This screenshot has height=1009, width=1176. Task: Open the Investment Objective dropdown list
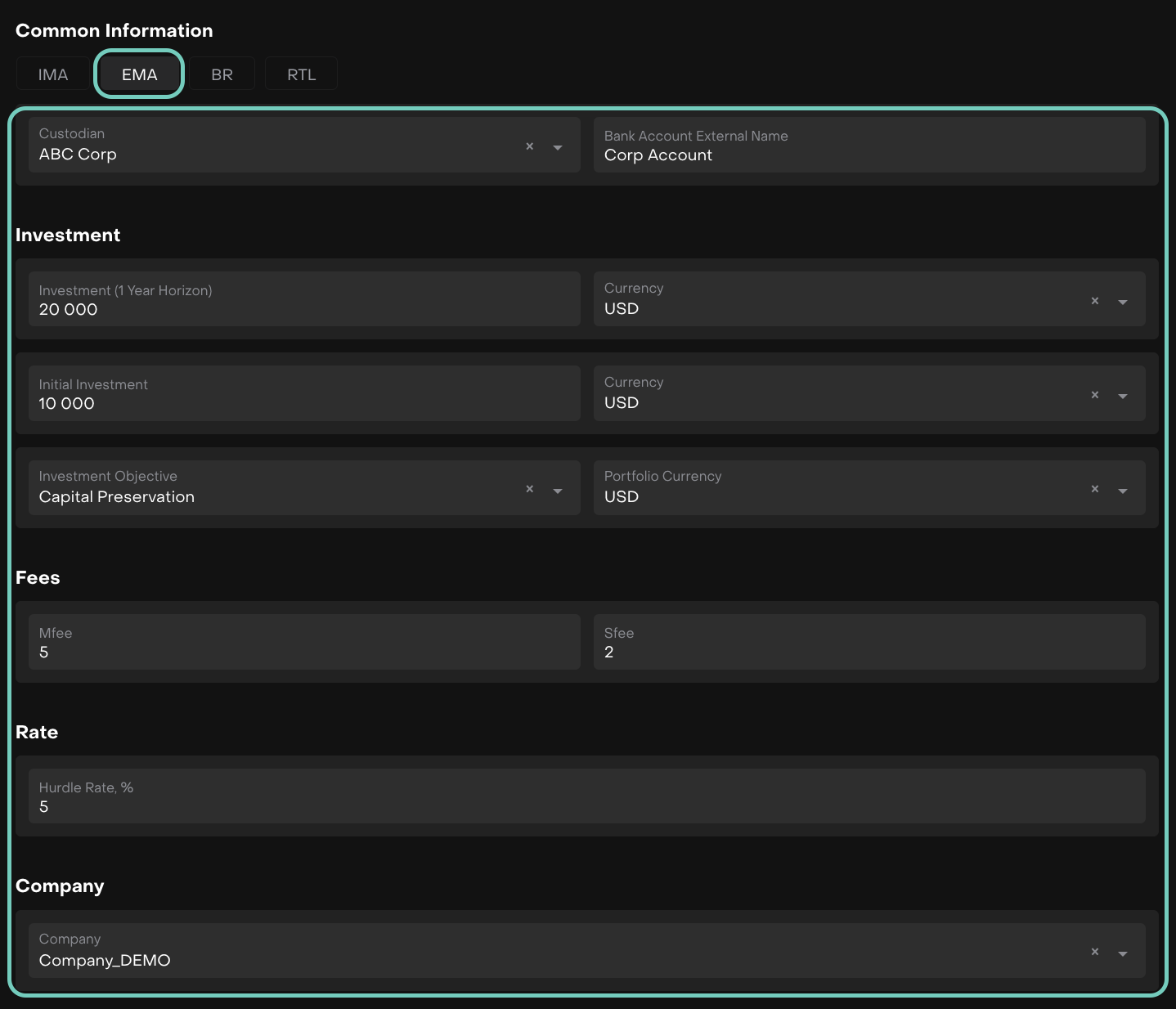558,491
